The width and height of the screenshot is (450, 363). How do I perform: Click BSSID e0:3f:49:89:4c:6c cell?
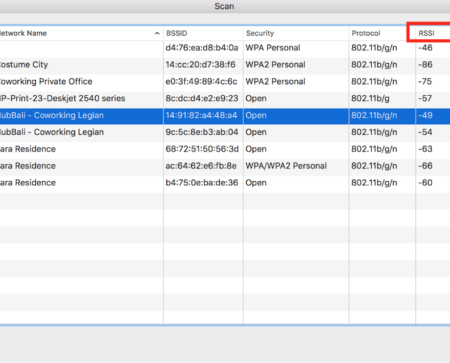click(x=201, y=82)
